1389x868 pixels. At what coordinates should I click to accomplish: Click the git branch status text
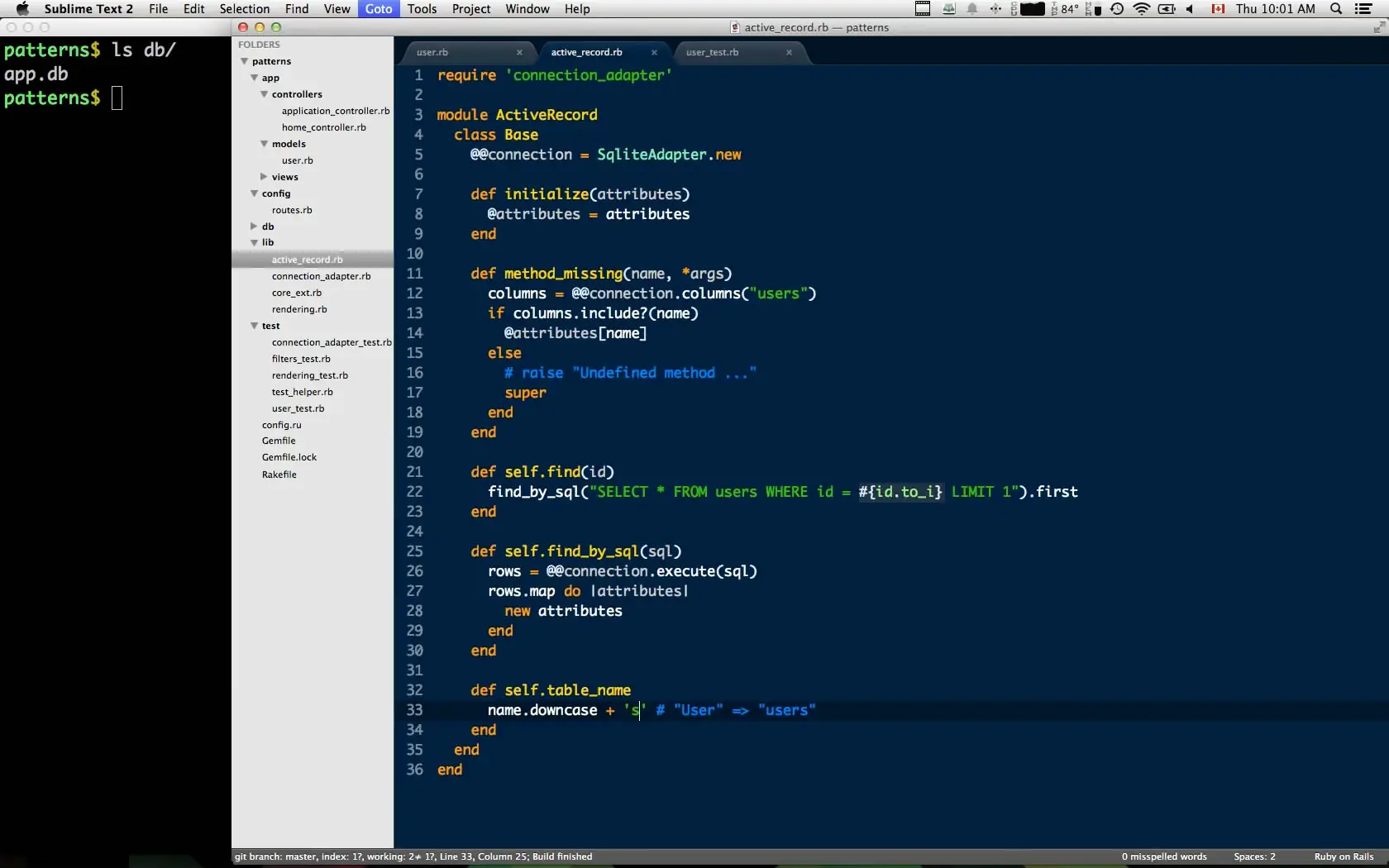413,856
